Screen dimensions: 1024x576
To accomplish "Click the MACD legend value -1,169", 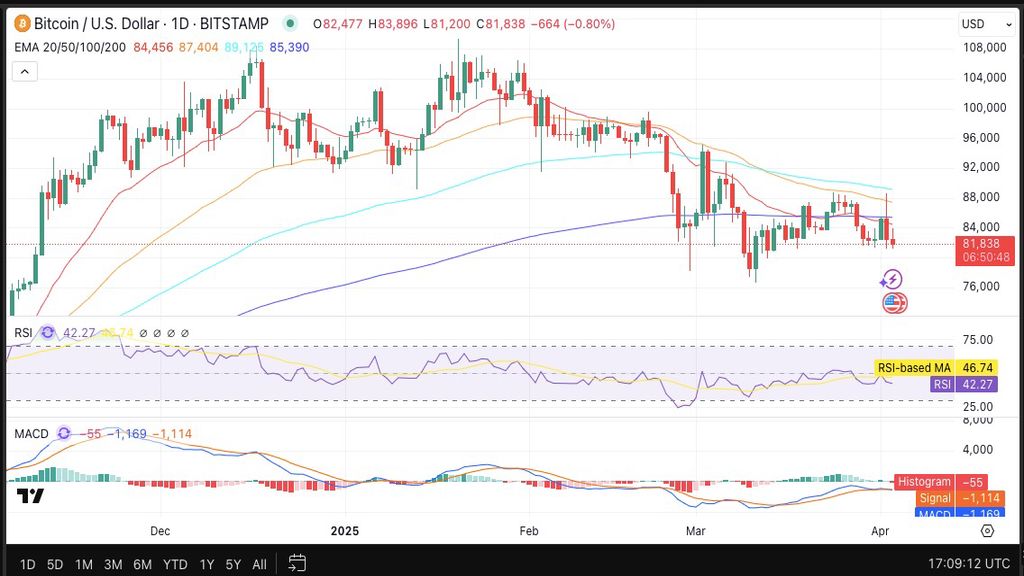I will [126, 434].
